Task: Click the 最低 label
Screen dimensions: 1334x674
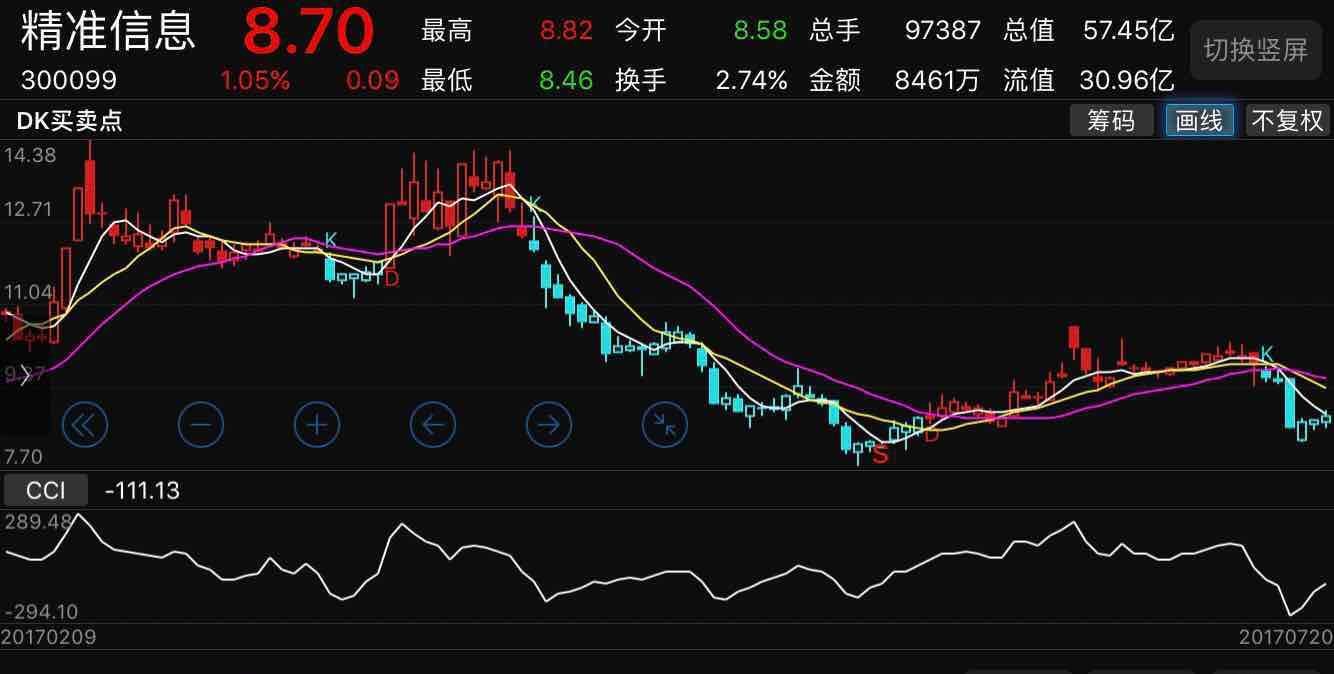Action: click(x=447, y=80)
